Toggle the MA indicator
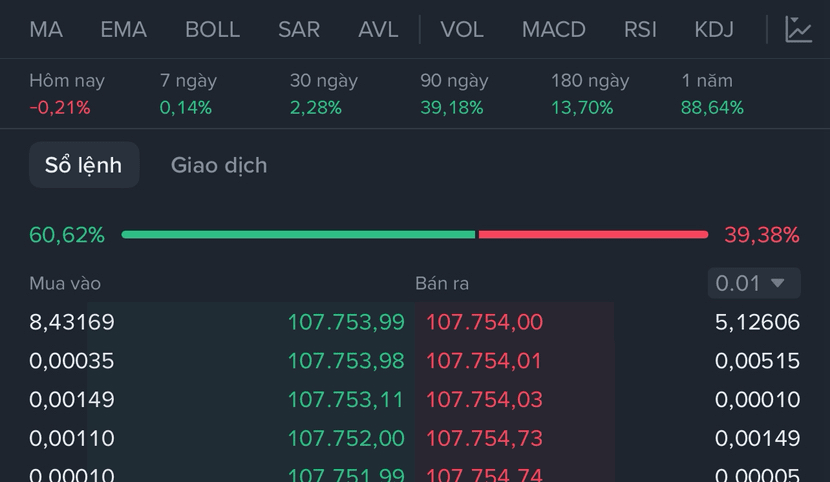Screen dimensions: 830x482 46,30
